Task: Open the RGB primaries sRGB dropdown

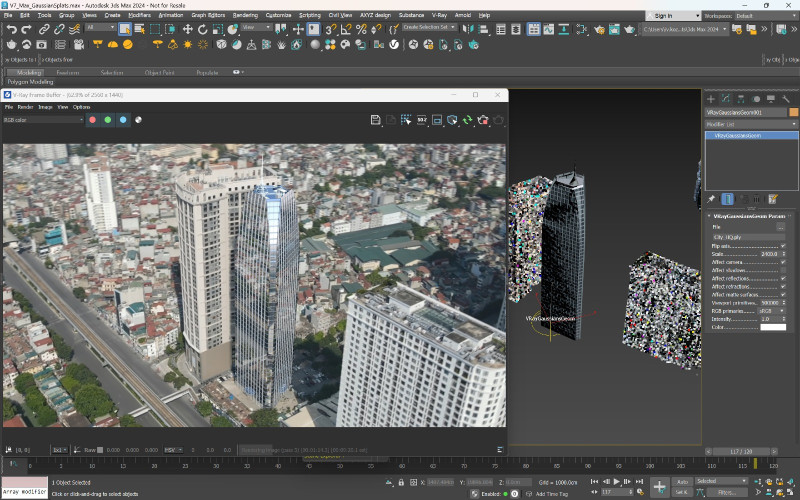Action: tap(772, 311)
